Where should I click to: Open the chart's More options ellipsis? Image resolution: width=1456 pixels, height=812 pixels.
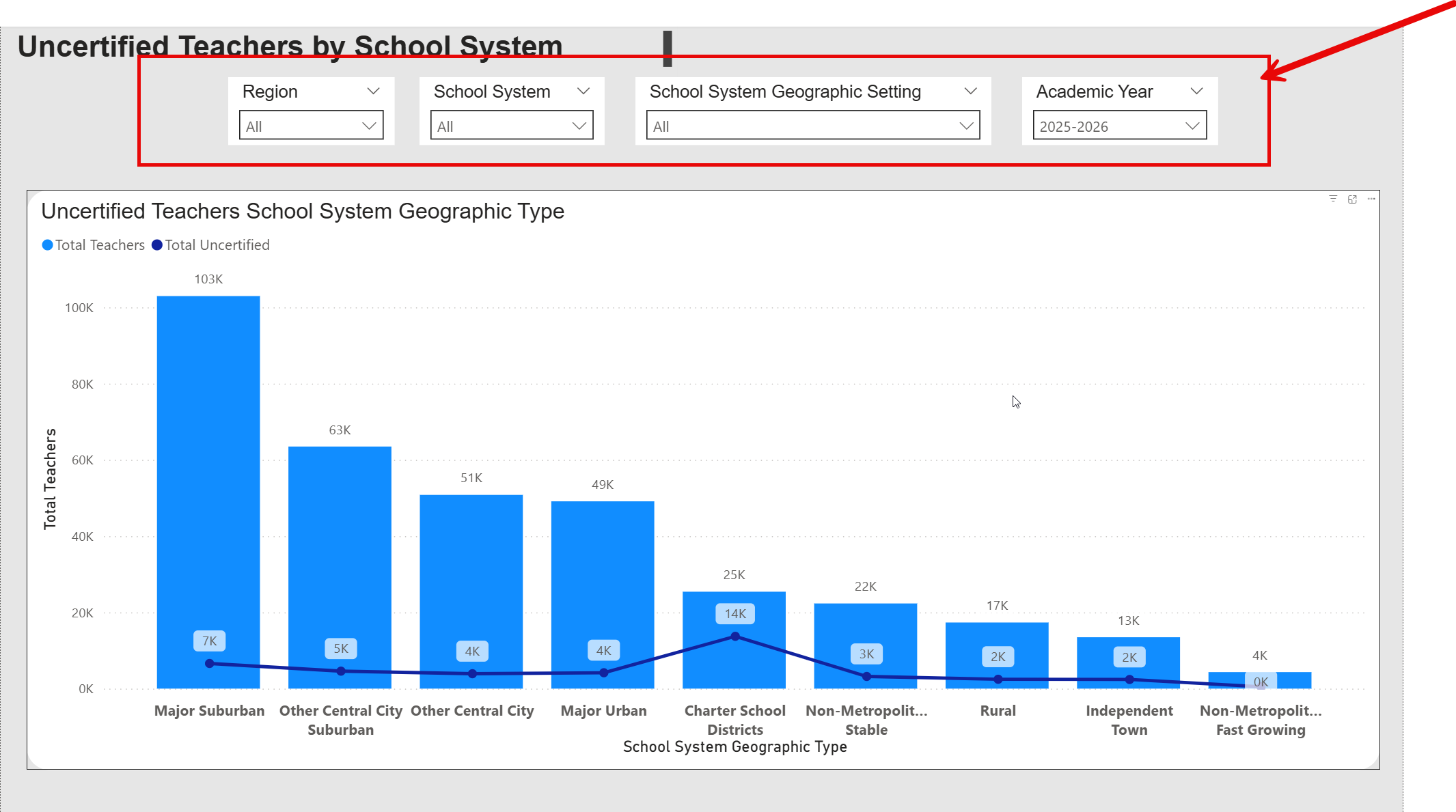click(x=1371, y=199)
